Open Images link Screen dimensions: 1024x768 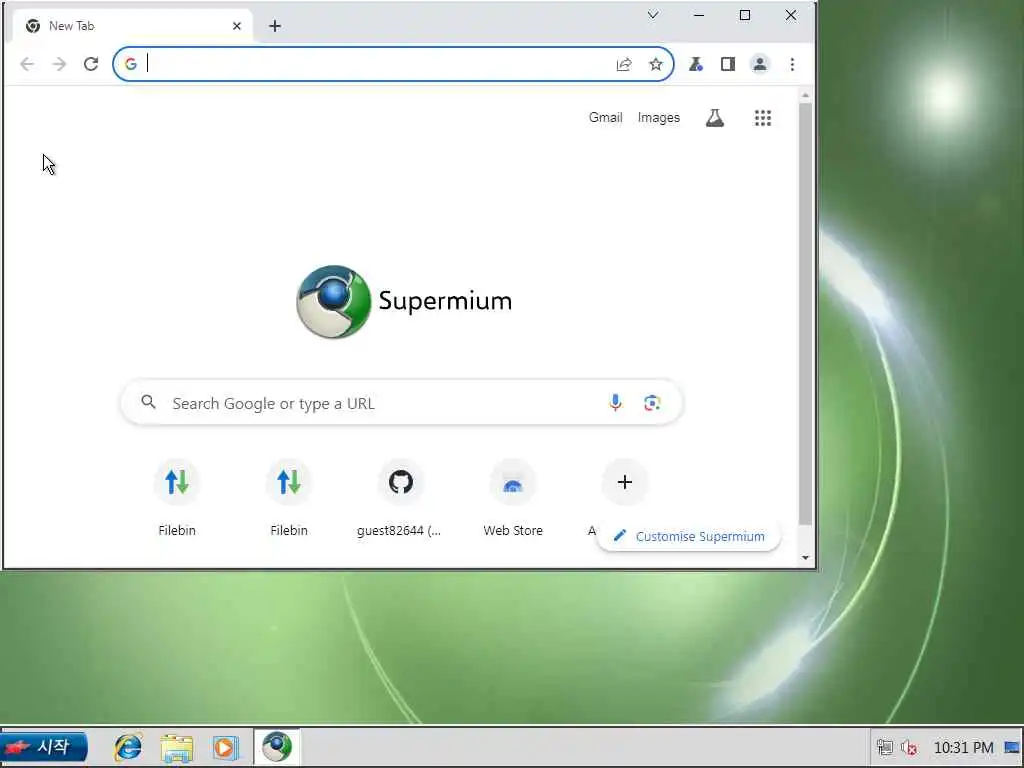coord(658,118)
